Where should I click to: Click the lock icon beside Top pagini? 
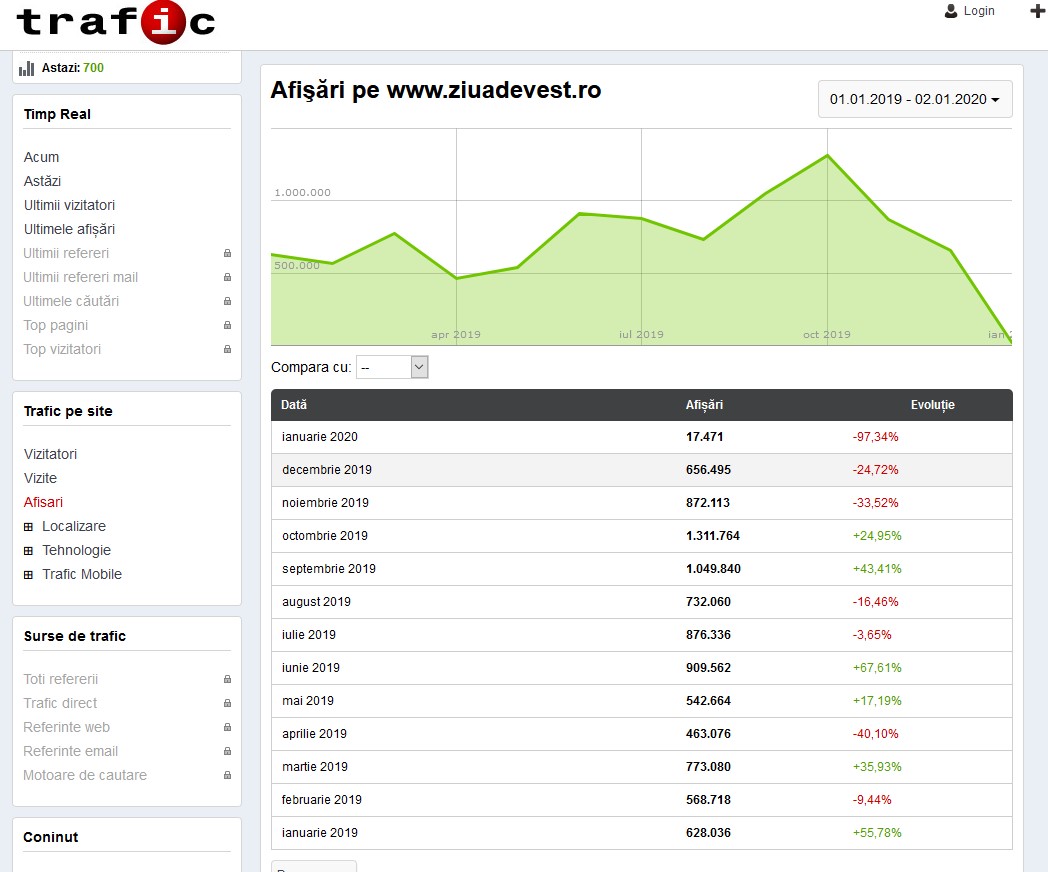(227, 325)
